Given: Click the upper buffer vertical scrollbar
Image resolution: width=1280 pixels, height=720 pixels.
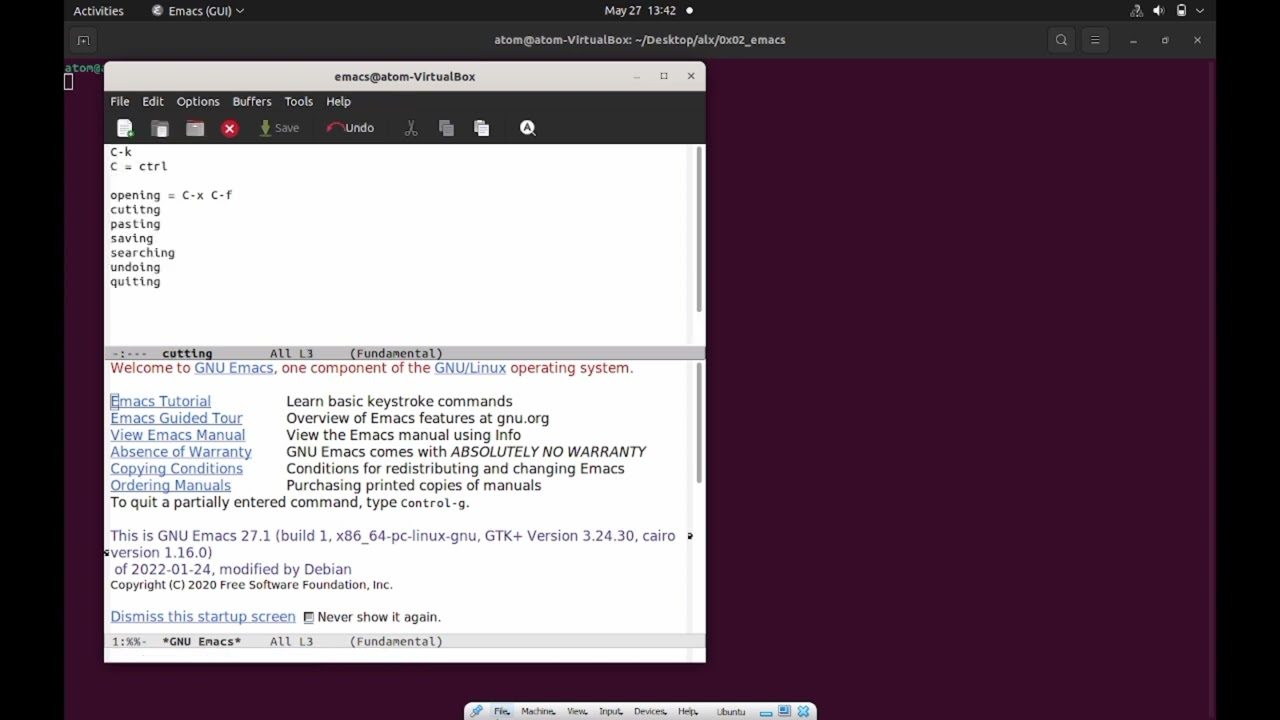Looking at the screenshot, I should click(x=699, y=228).
